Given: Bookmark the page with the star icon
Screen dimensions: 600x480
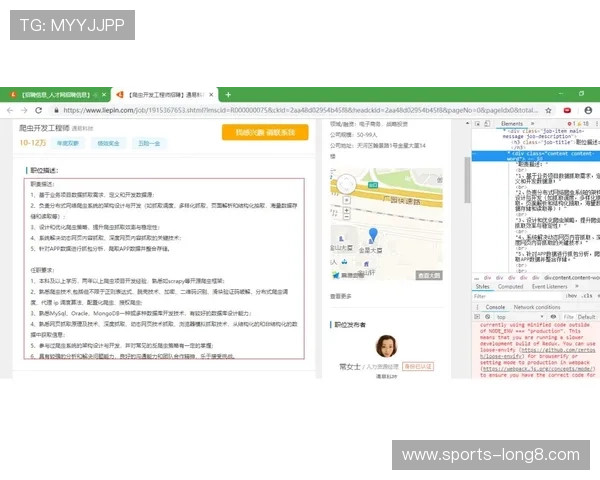Looking at the screenshot, I should pyautogui.click(x=548, y=110).
